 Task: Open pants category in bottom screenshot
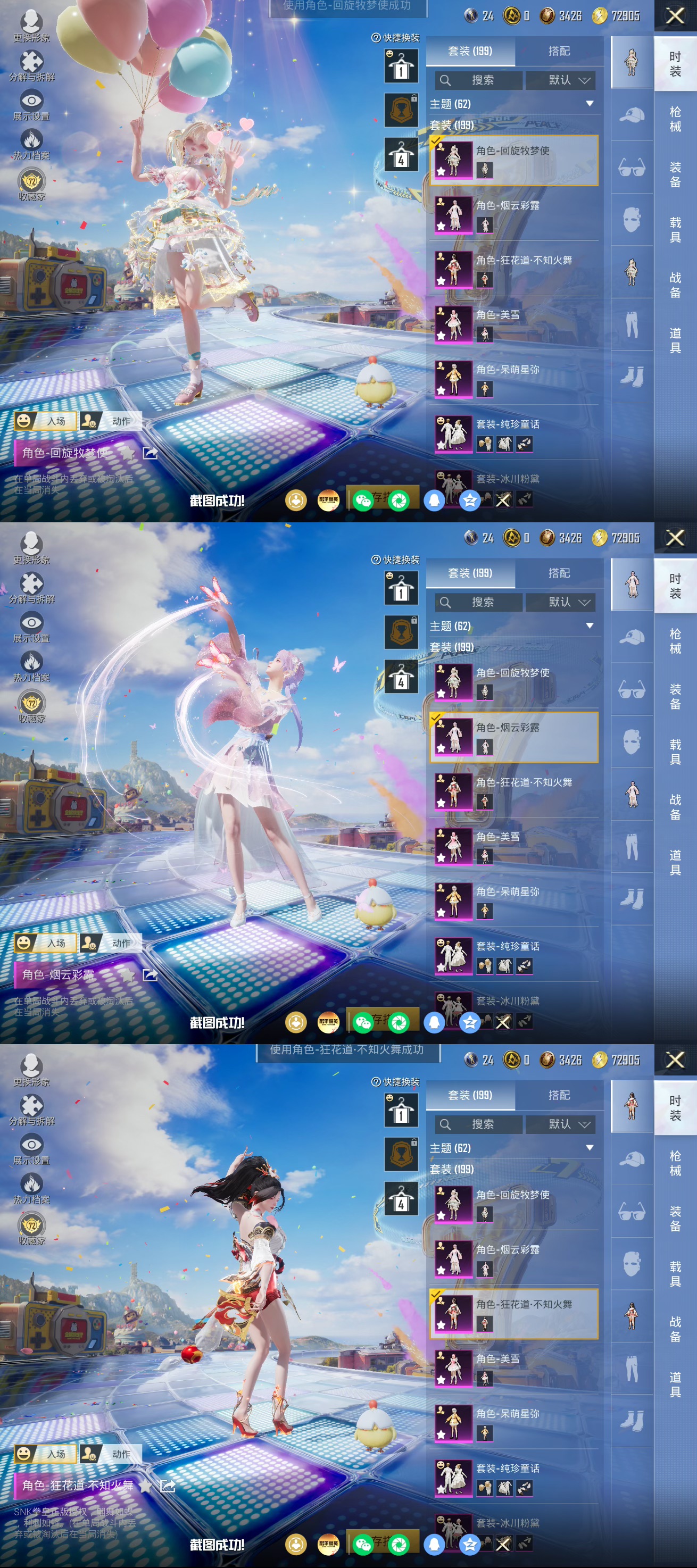coord(632,1370)
